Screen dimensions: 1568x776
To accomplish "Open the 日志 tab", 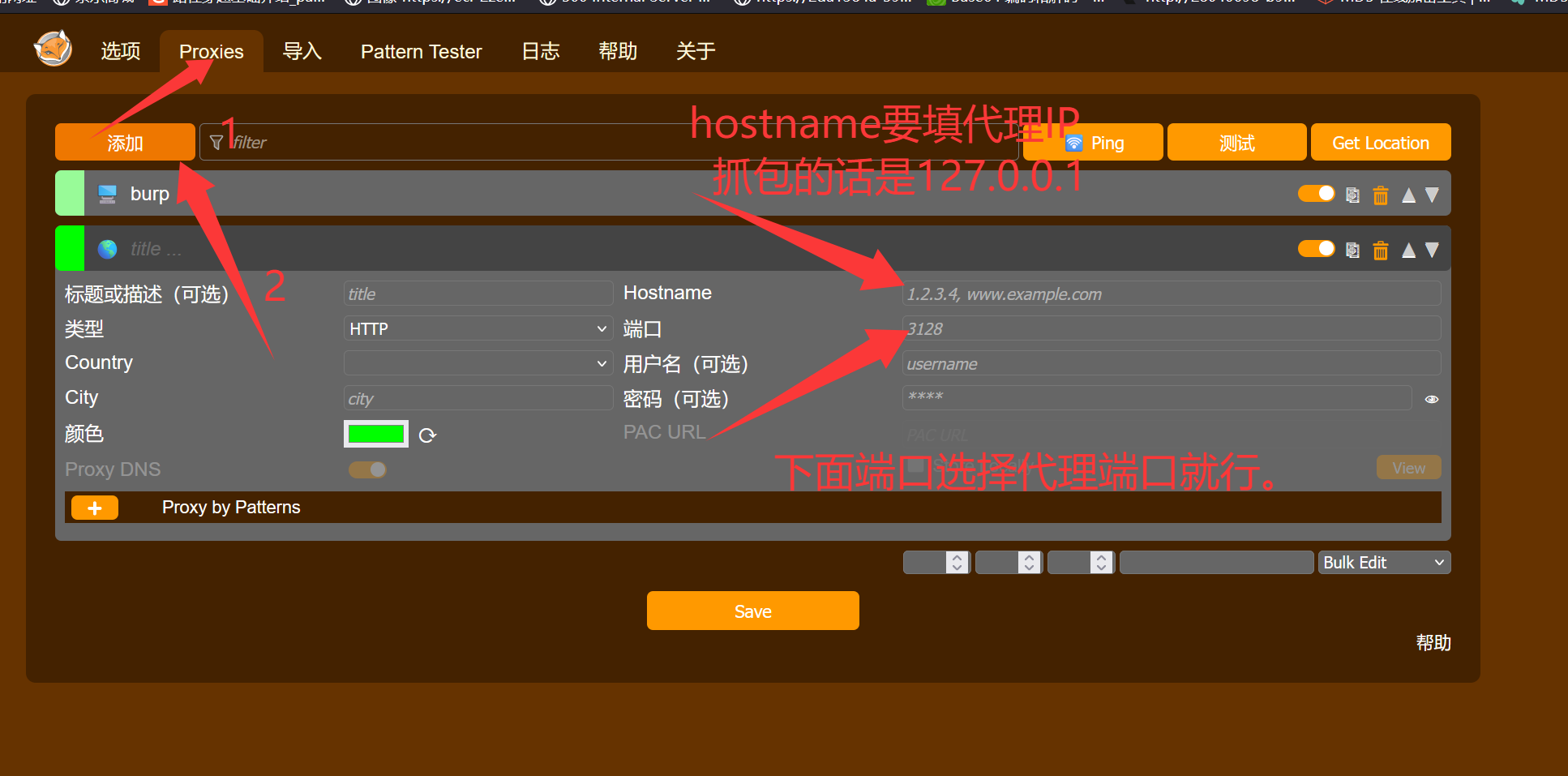I will point(541,51).
